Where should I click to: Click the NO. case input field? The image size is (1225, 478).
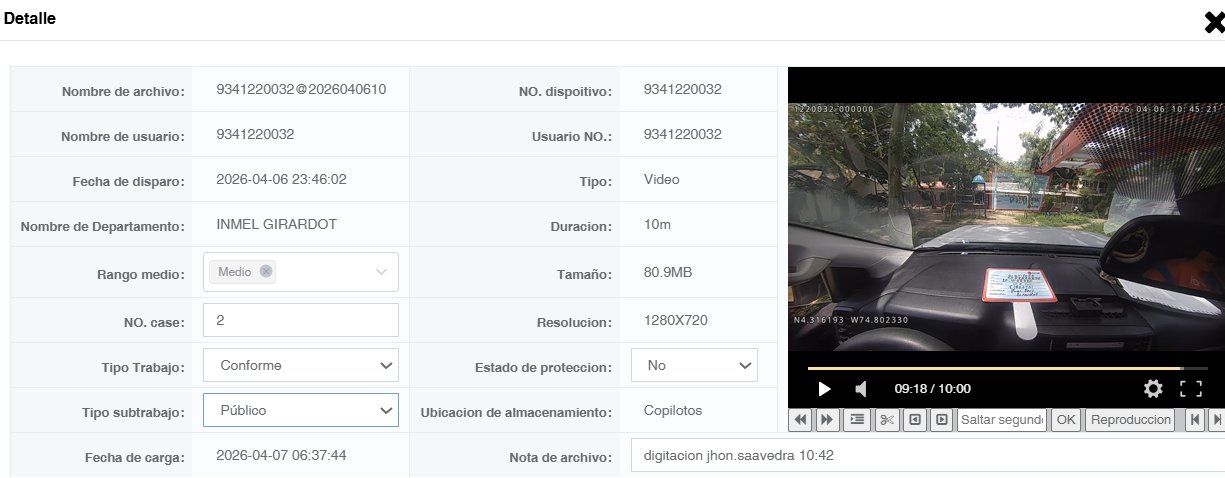click(x=301, y=320)
